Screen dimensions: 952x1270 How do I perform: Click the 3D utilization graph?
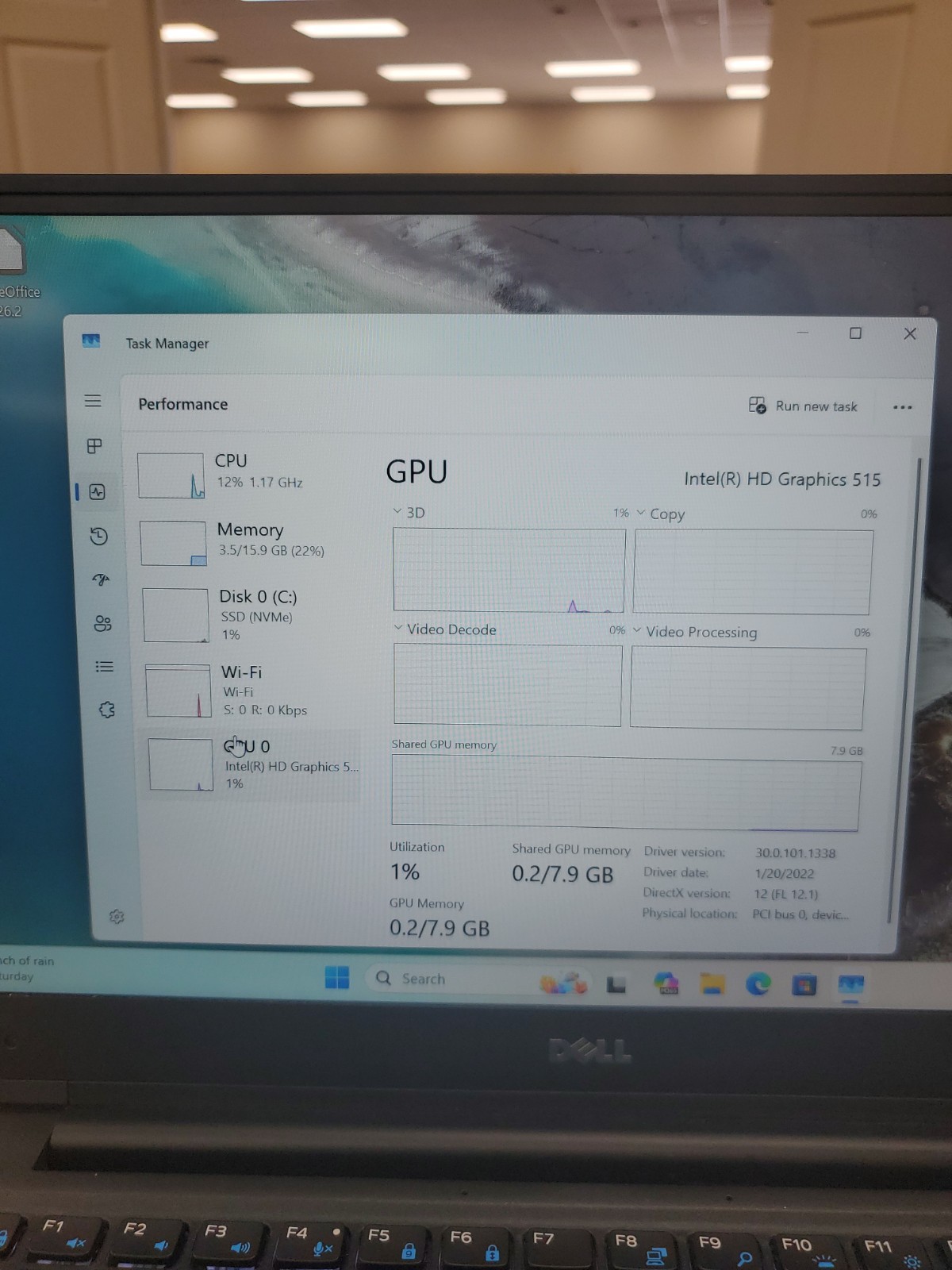tap(509, 570)
